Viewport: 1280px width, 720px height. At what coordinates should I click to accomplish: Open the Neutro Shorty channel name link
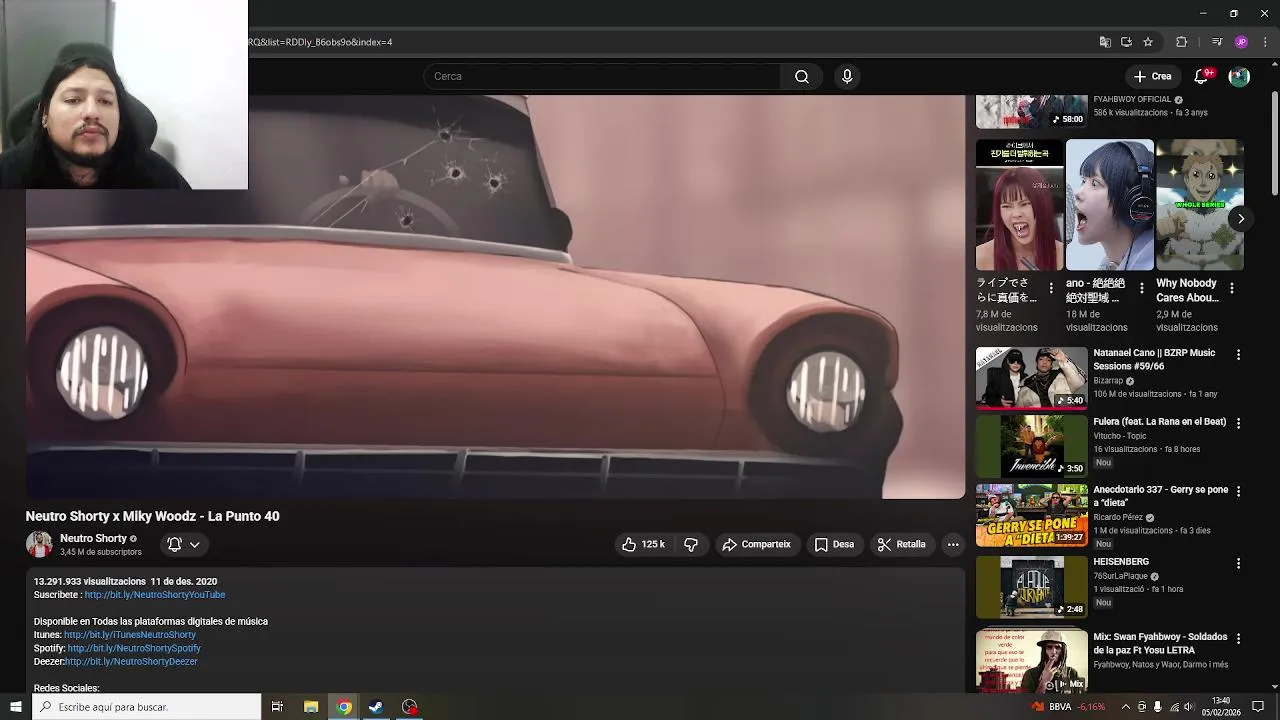tap(93, 538)
